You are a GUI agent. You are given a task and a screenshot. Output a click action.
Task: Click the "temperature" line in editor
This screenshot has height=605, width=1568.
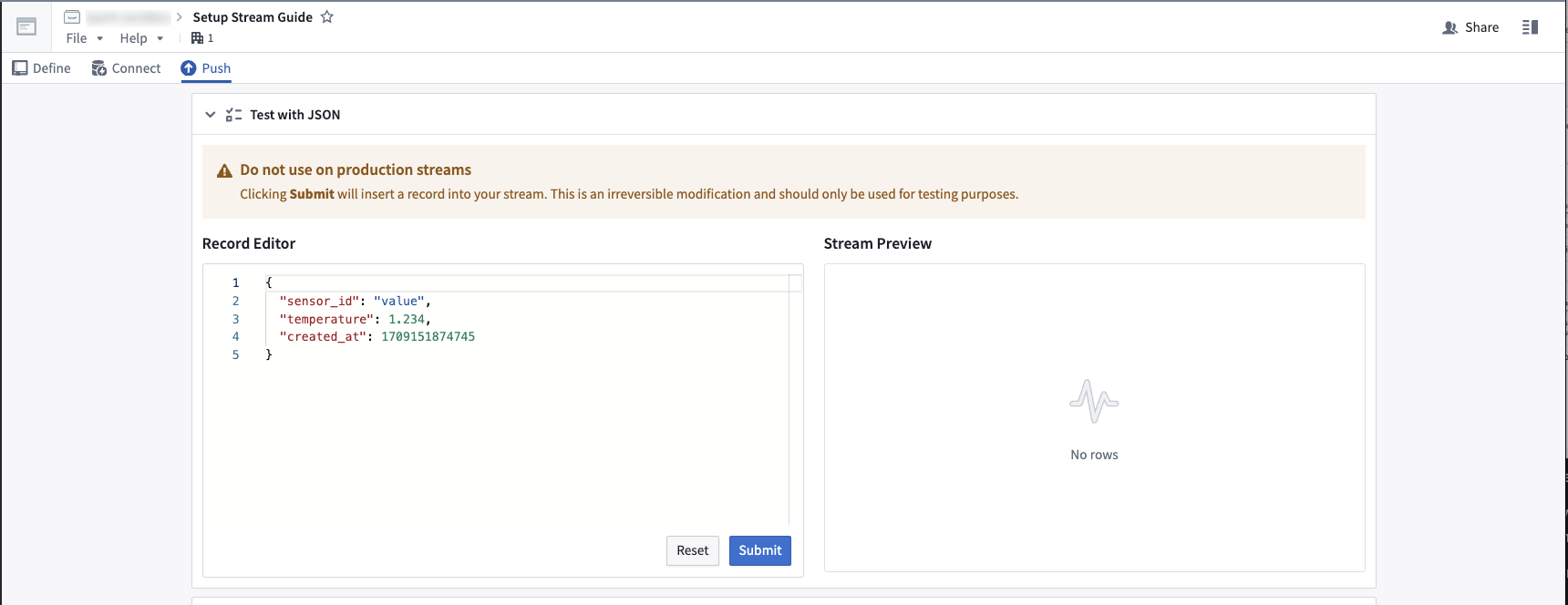[355, 319]
